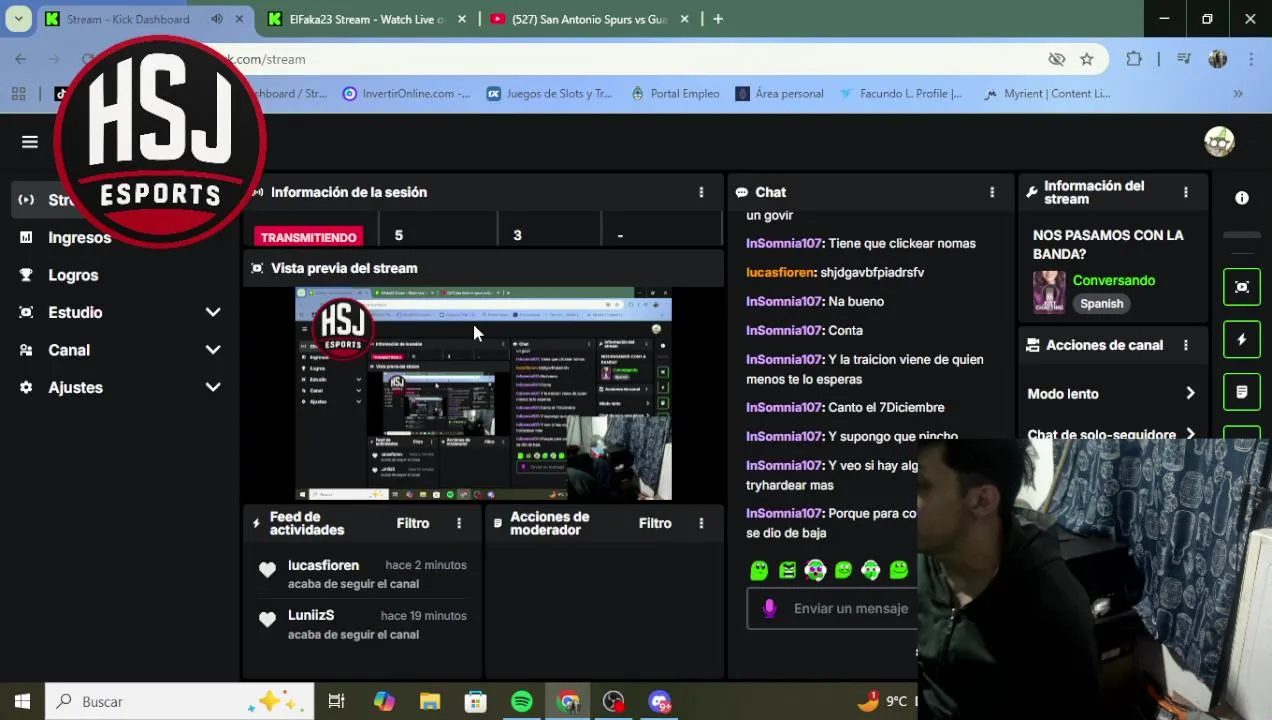Screen dimensions: 1272x720
Task: Click the Conversando category link
Action: tap(1114, 280)
